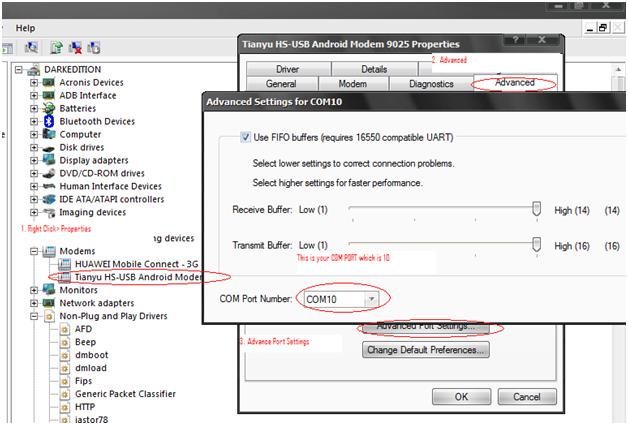Open the COM Port Number dropdown

point(371,299)
